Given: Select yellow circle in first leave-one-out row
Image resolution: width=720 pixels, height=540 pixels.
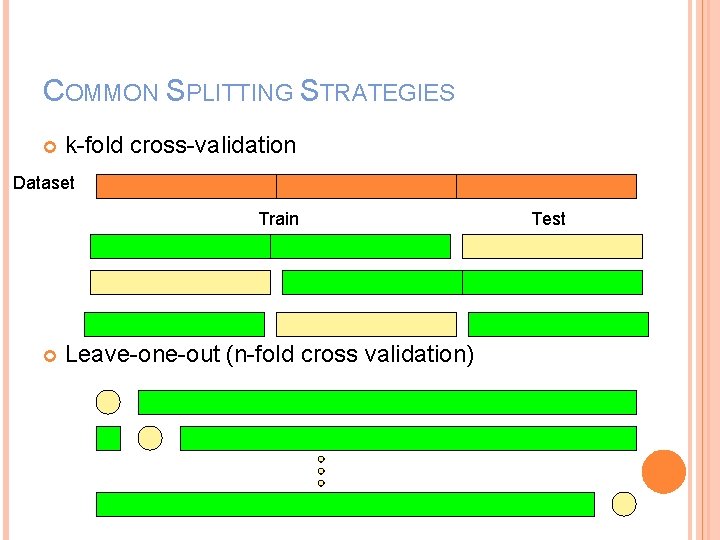Looking at the screenshot, I should [x=107, y=402].
